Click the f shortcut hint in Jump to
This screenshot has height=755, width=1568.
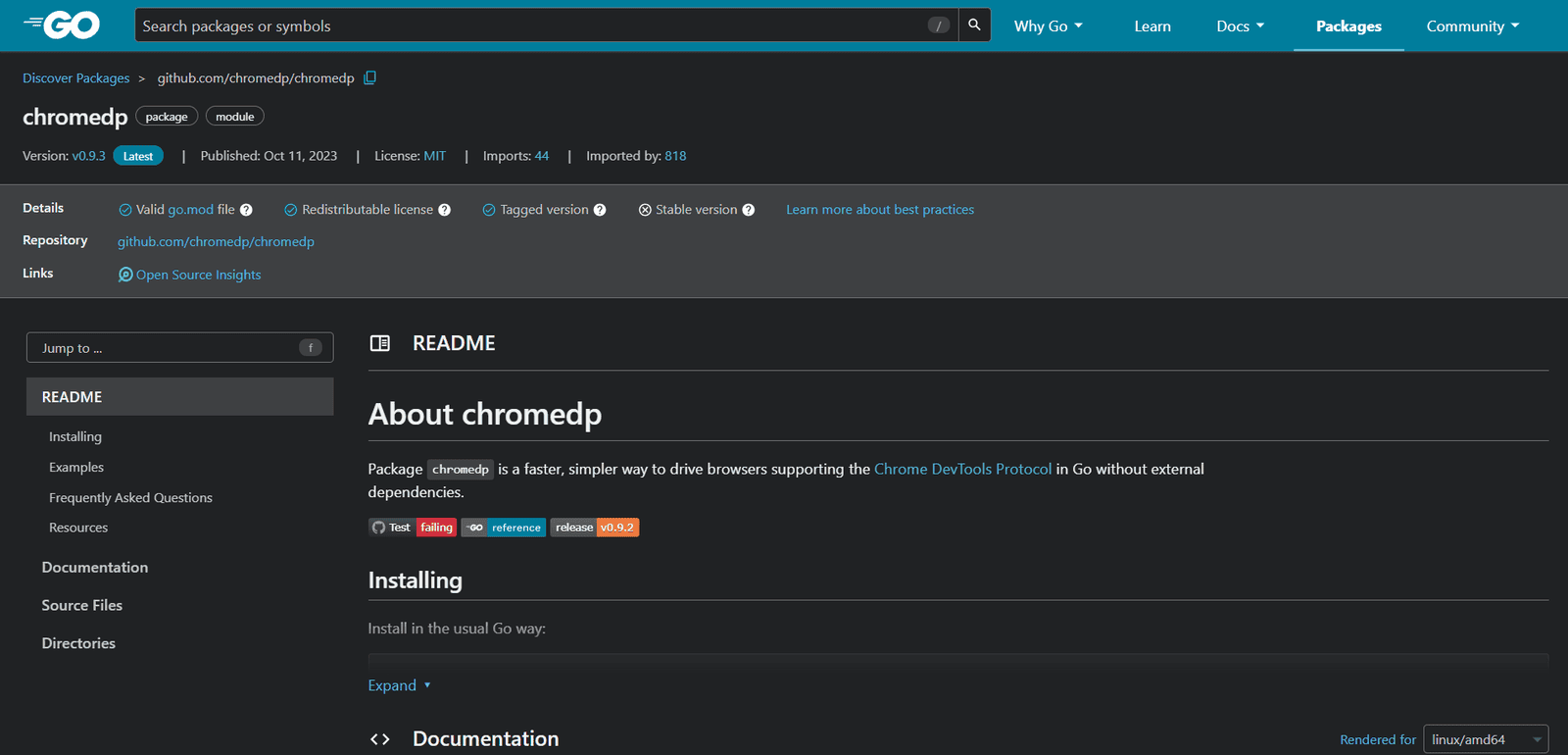tap(311, 347)
